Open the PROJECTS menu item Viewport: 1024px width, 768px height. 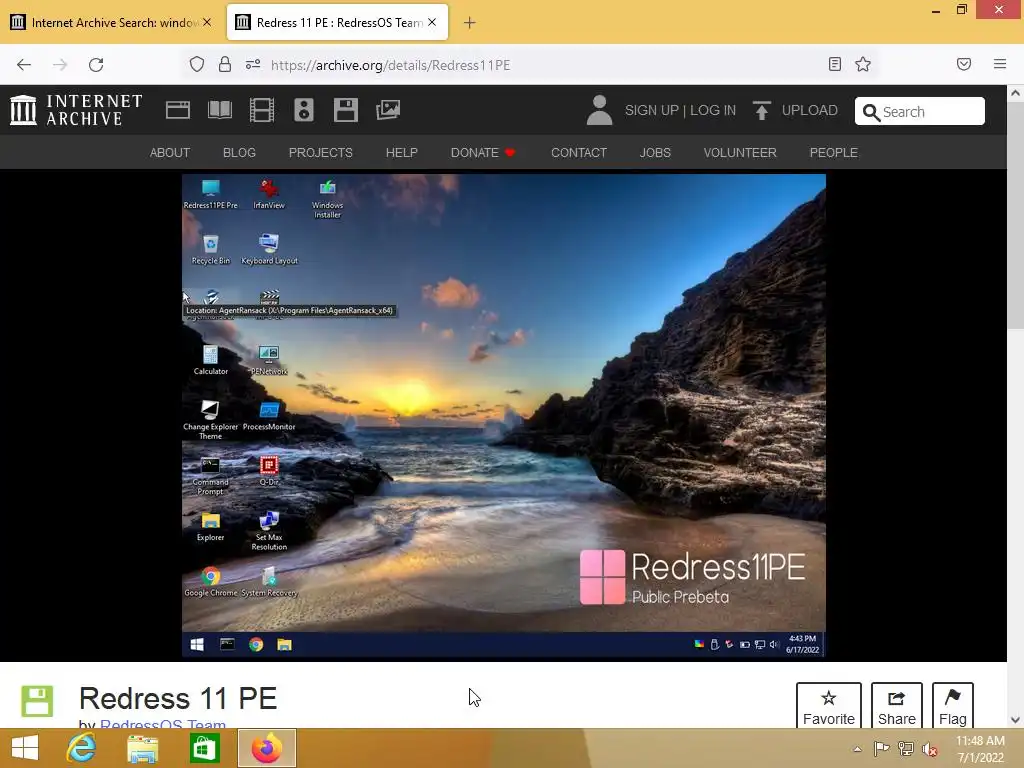tap(321, 152)
